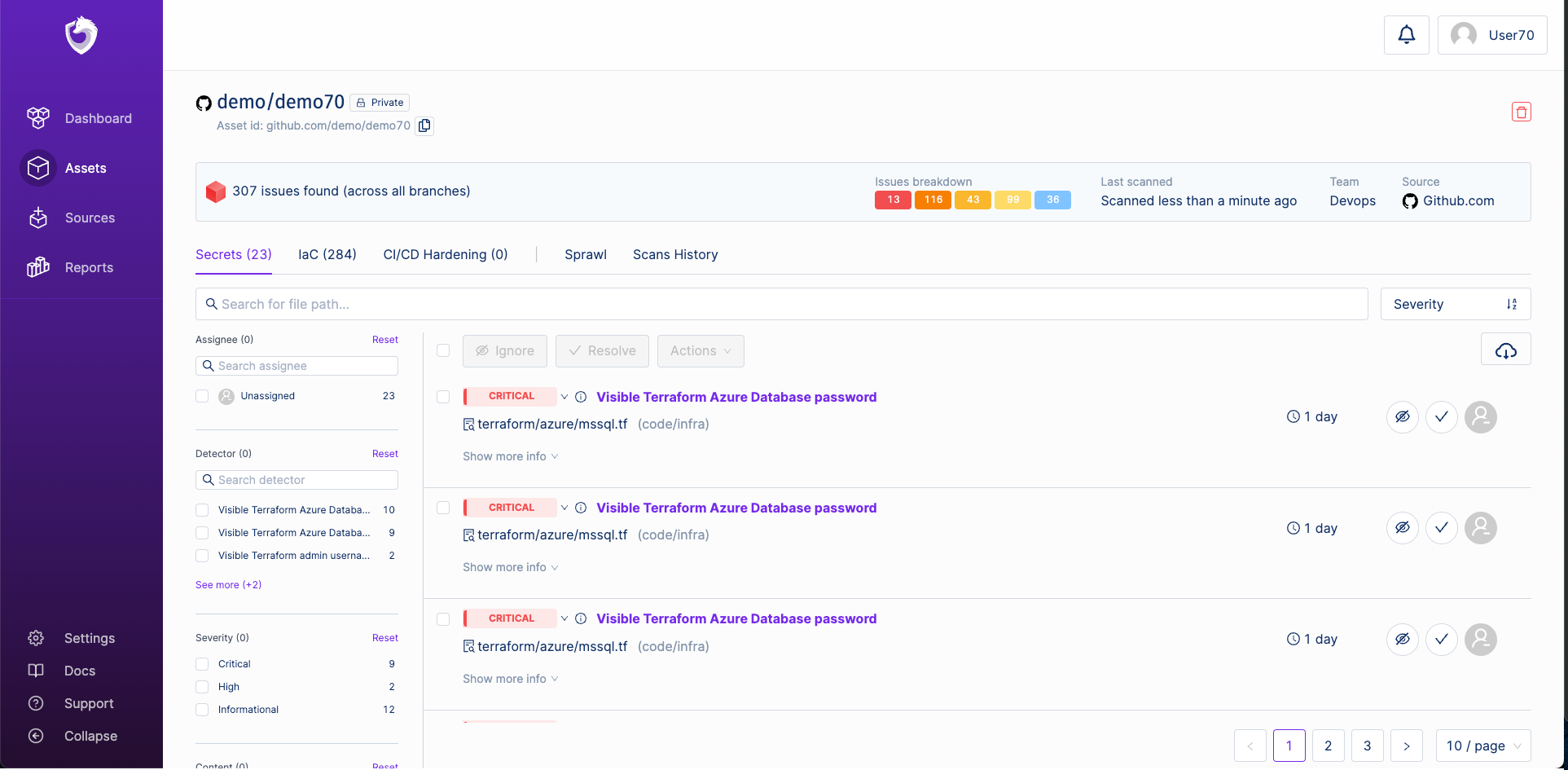Viewport: 1568px width, 770px height.
Task: Click the GitHub icon beside demo/demo70
Action: tap(204, 103)
